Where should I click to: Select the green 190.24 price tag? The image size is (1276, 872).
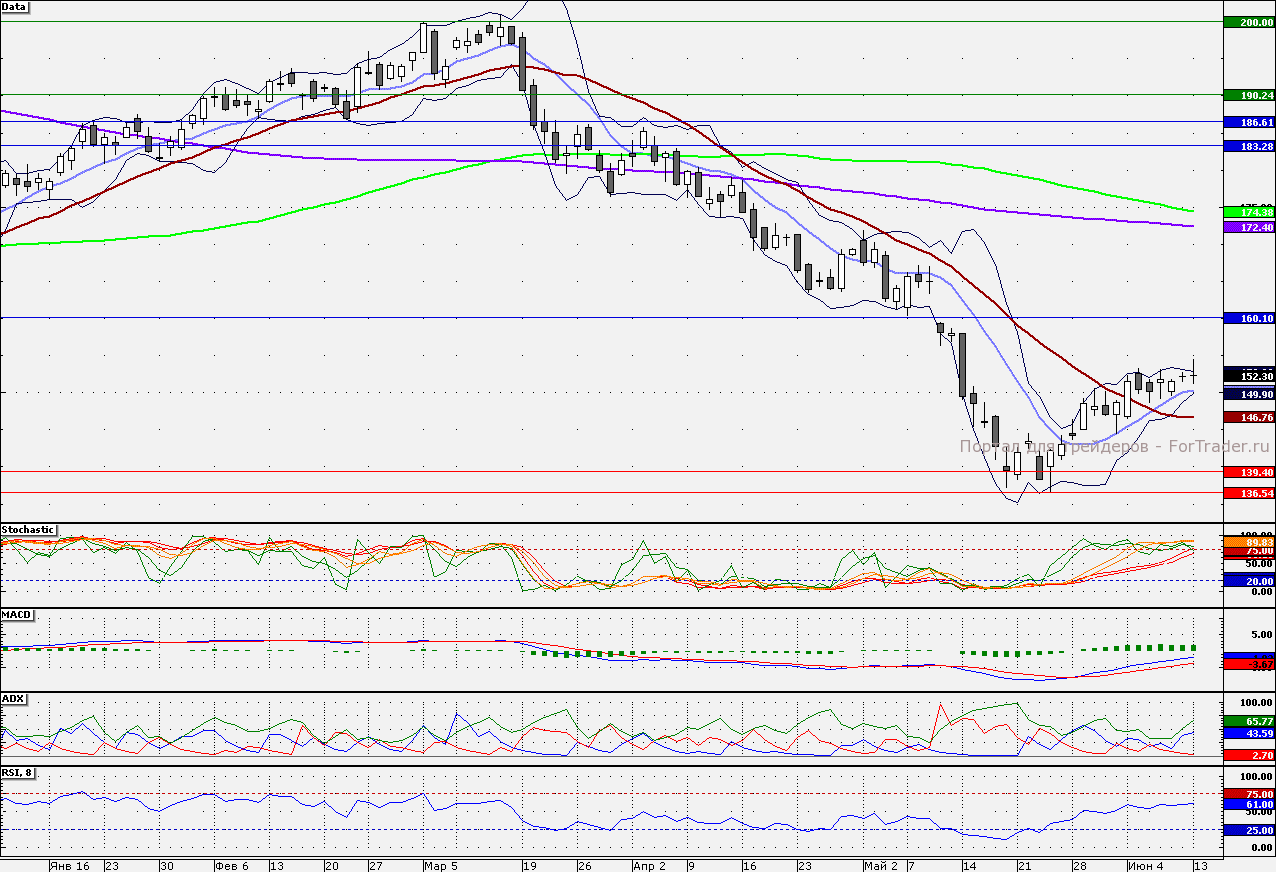pos(1249,95)
